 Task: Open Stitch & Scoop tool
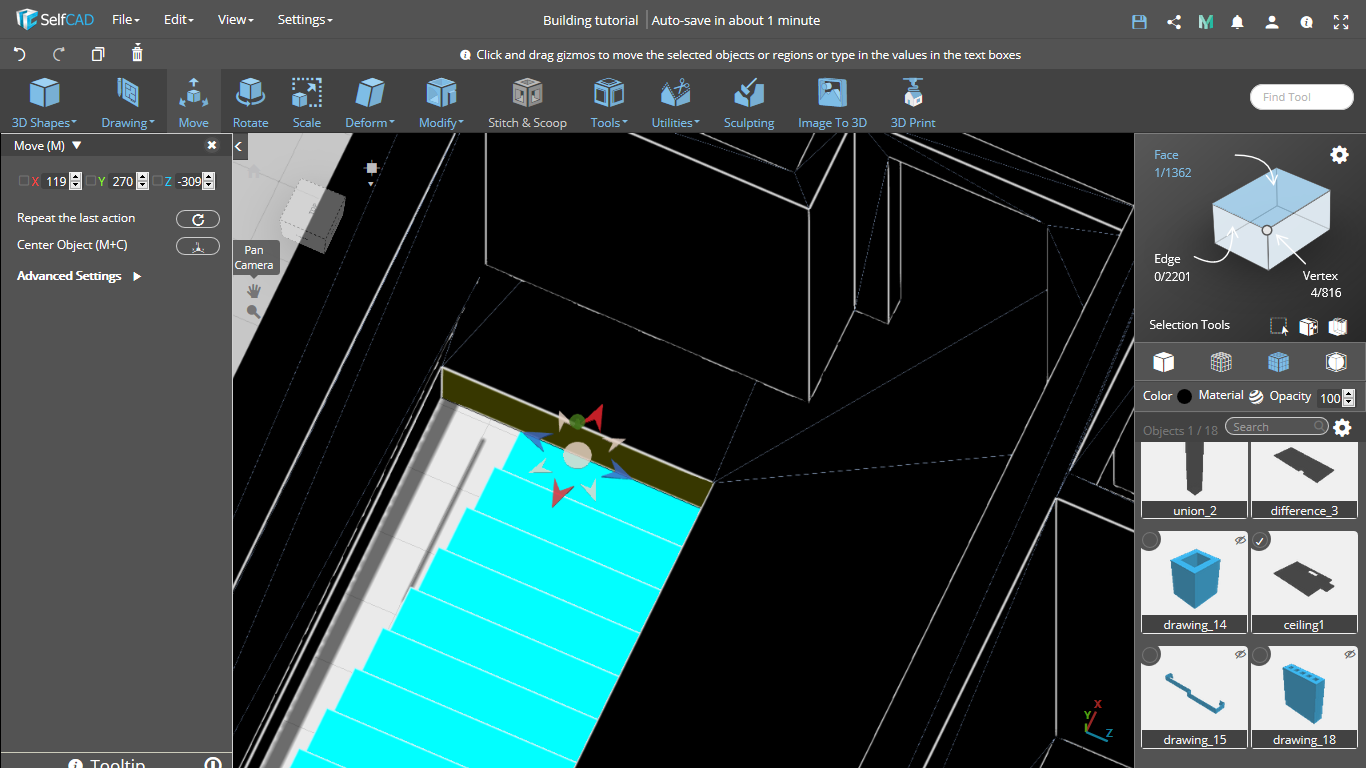(x=527, y=103)
